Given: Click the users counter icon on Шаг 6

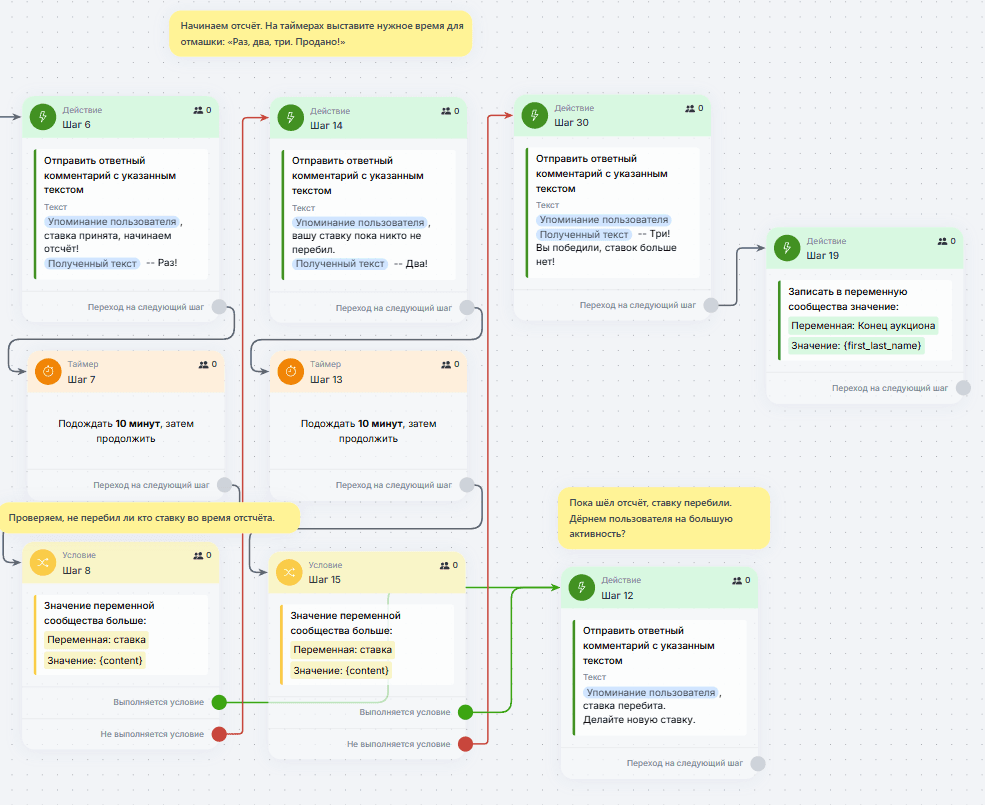Looking at the screenshot, I should coord(199,110).
